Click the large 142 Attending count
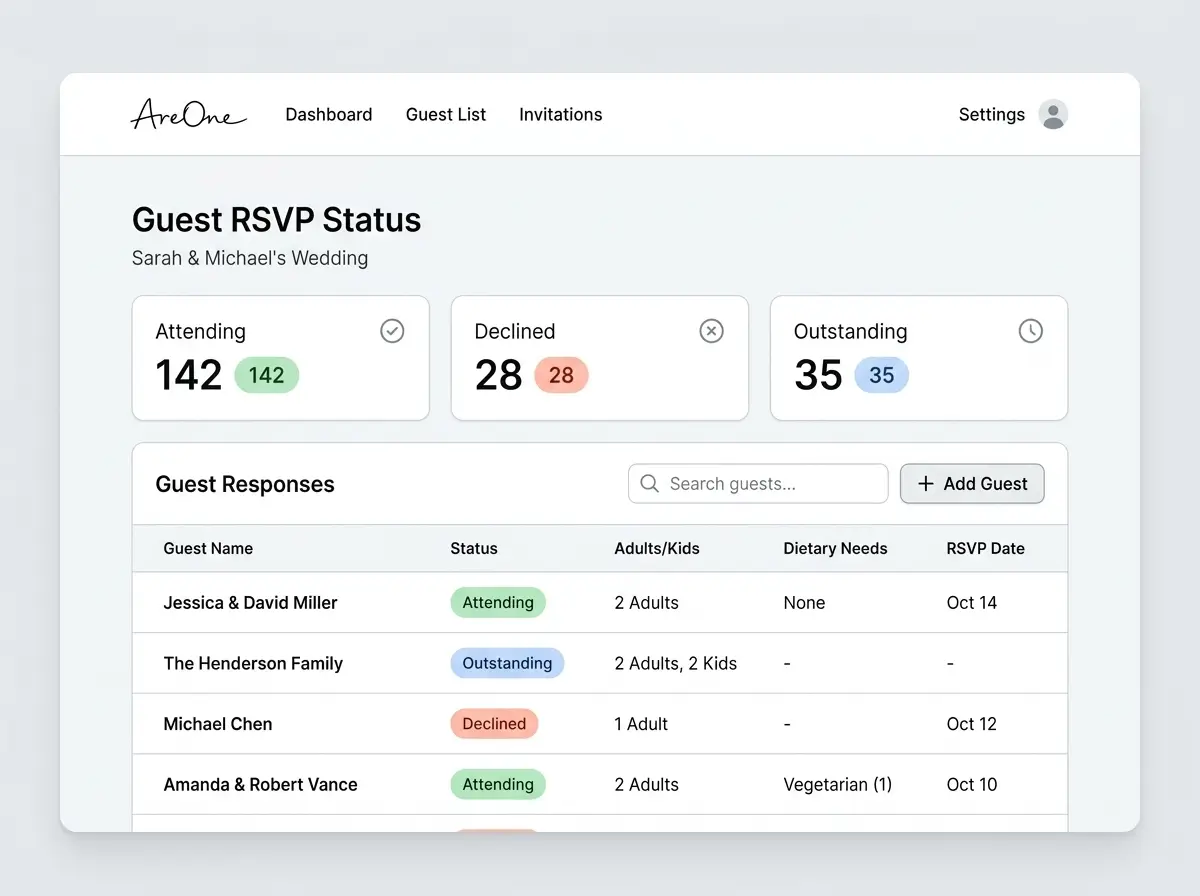The height and width of the screenshot is (896, 1200). tap(189, 376)
